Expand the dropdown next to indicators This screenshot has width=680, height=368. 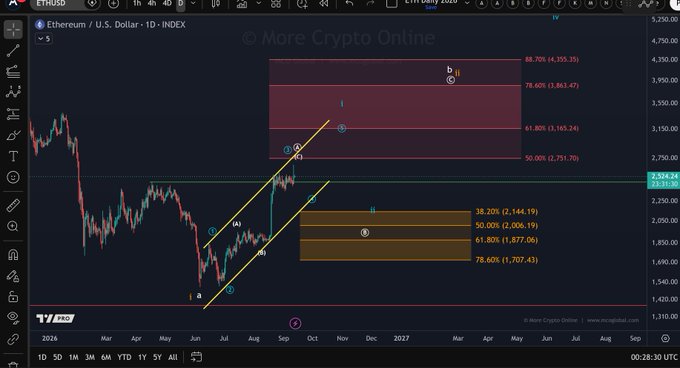[x=259, y=3]
